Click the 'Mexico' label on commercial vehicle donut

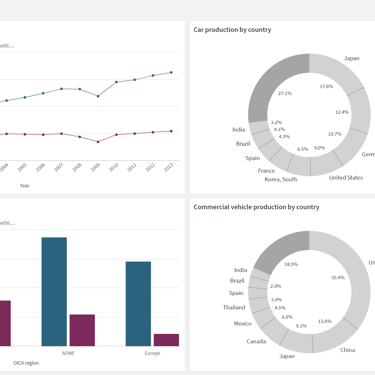(x=243, y=323)
